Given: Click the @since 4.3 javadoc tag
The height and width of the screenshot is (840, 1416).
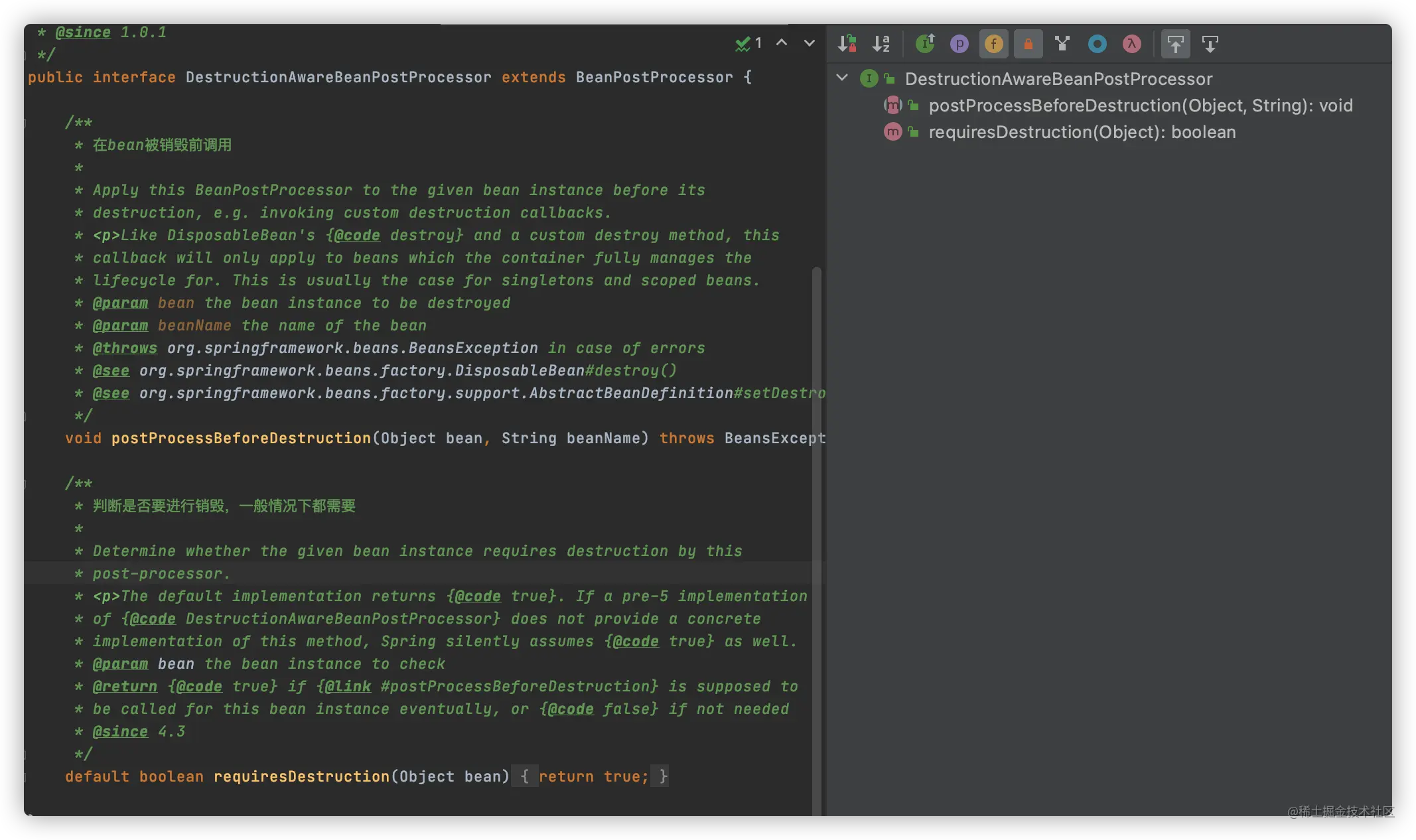Looking at the screenshot, I should point(139,731).
